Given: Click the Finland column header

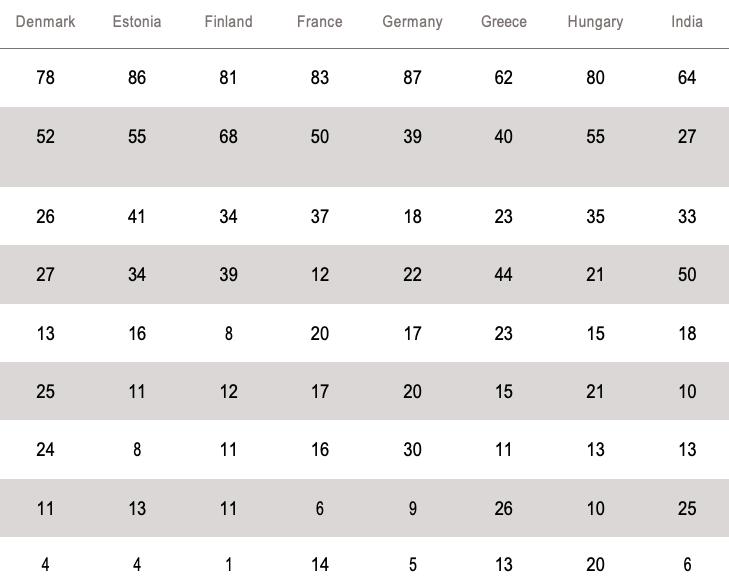Looking at the screenshot, I should click(x=228, y=22).
